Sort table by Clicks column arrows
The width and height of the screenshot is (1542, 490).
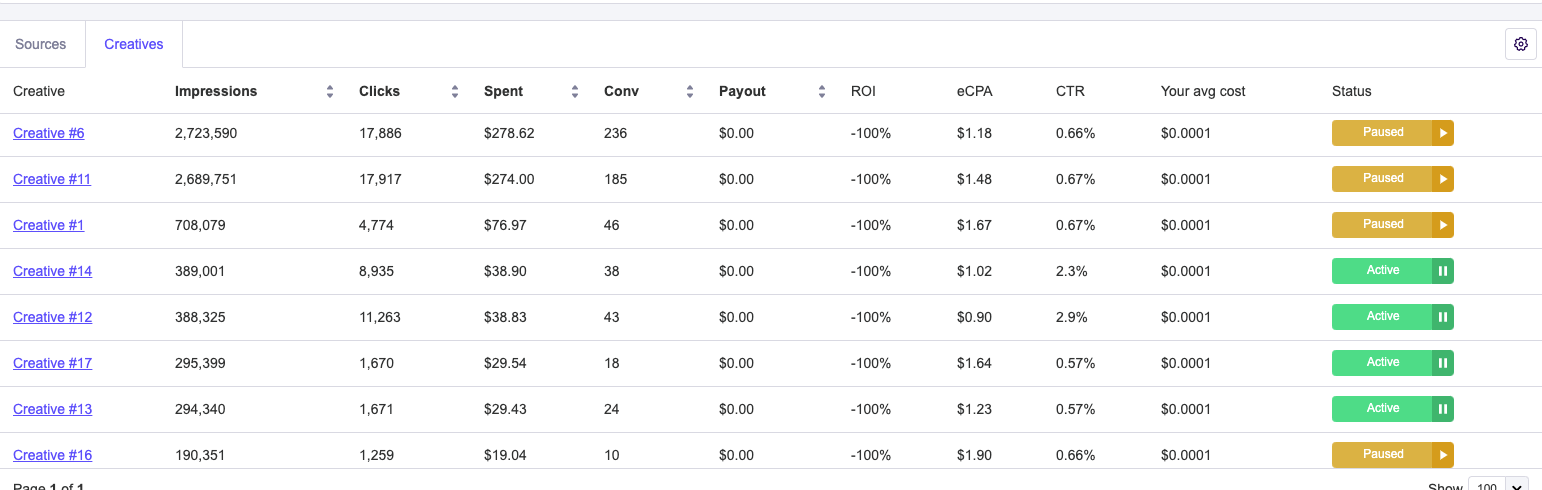455,92
